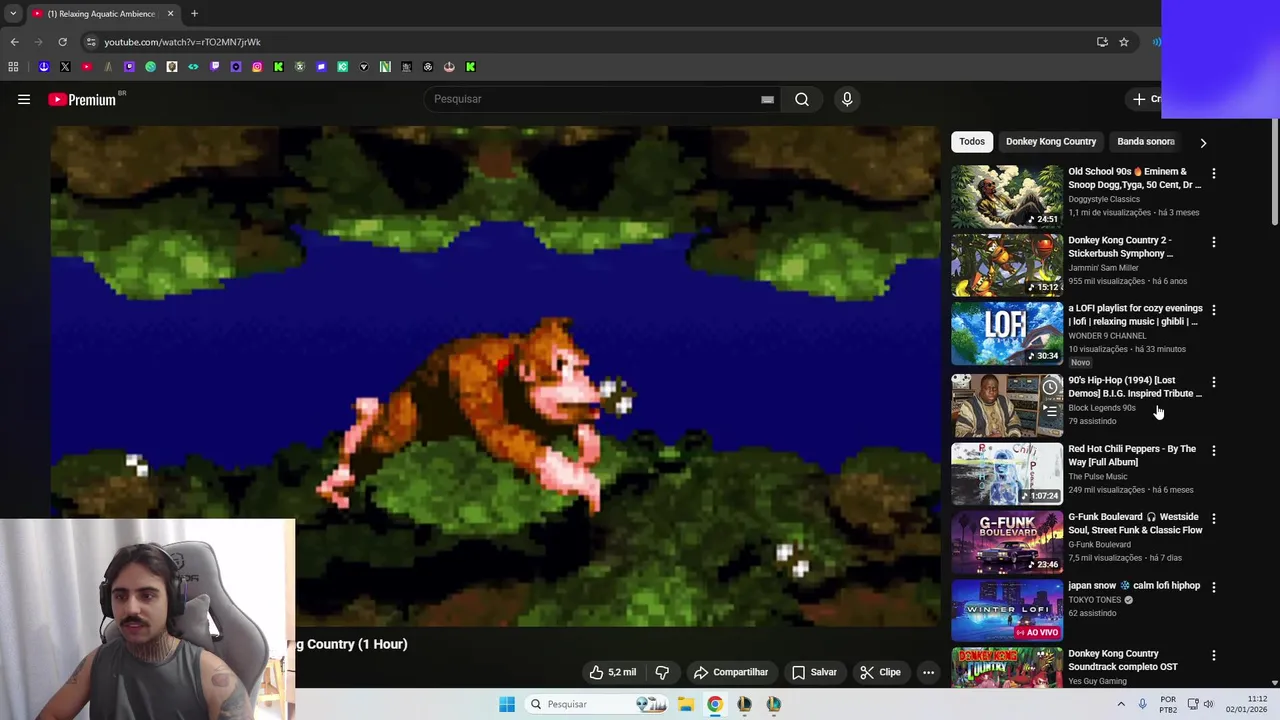
Task: Close the Relaxing Aquatic Ambience tab
Action: click(x=170, y=14)
